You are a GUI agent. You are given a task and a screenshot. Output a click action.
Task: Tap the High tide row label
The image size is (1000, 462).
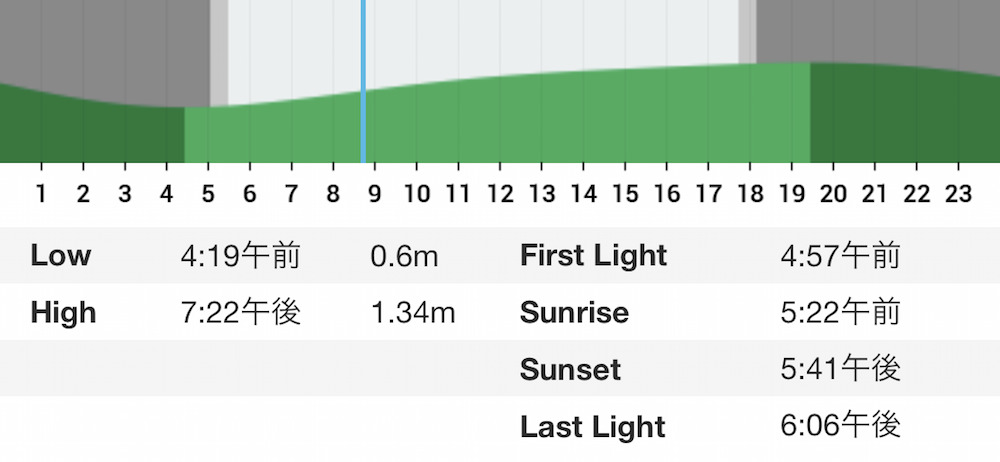tap(63, 313)
